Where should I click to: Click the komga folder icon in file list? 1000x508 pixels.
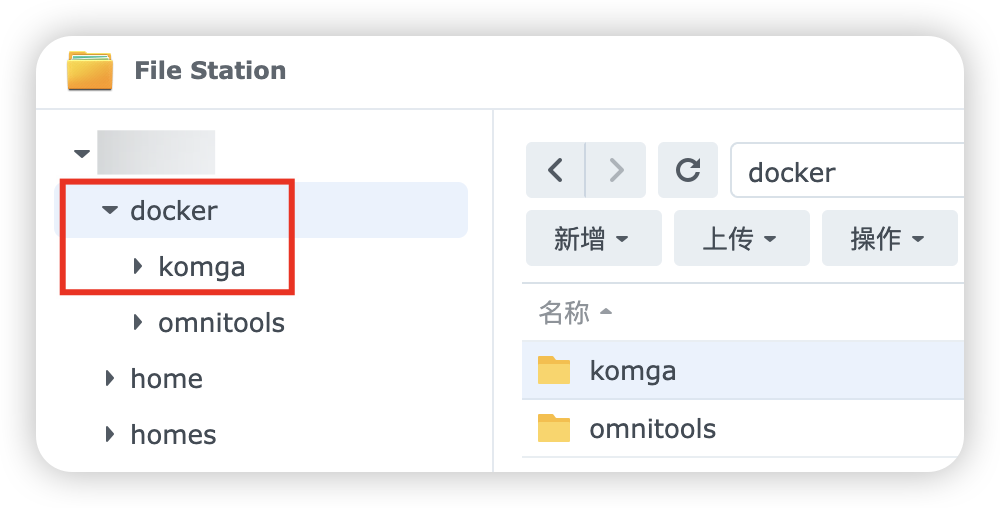pos(554,371)
